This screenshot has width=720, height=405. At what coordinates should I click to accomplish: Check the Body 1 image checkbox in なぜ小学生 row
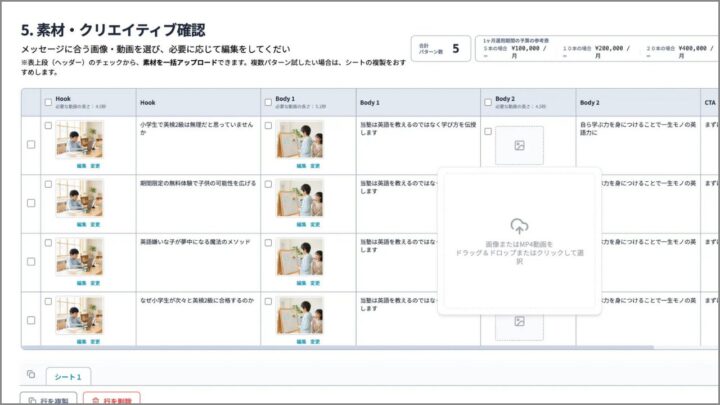(268, 302)
